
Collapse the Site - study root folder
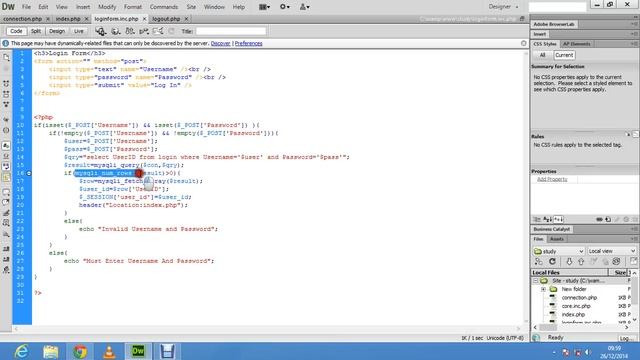coord(536,281)
